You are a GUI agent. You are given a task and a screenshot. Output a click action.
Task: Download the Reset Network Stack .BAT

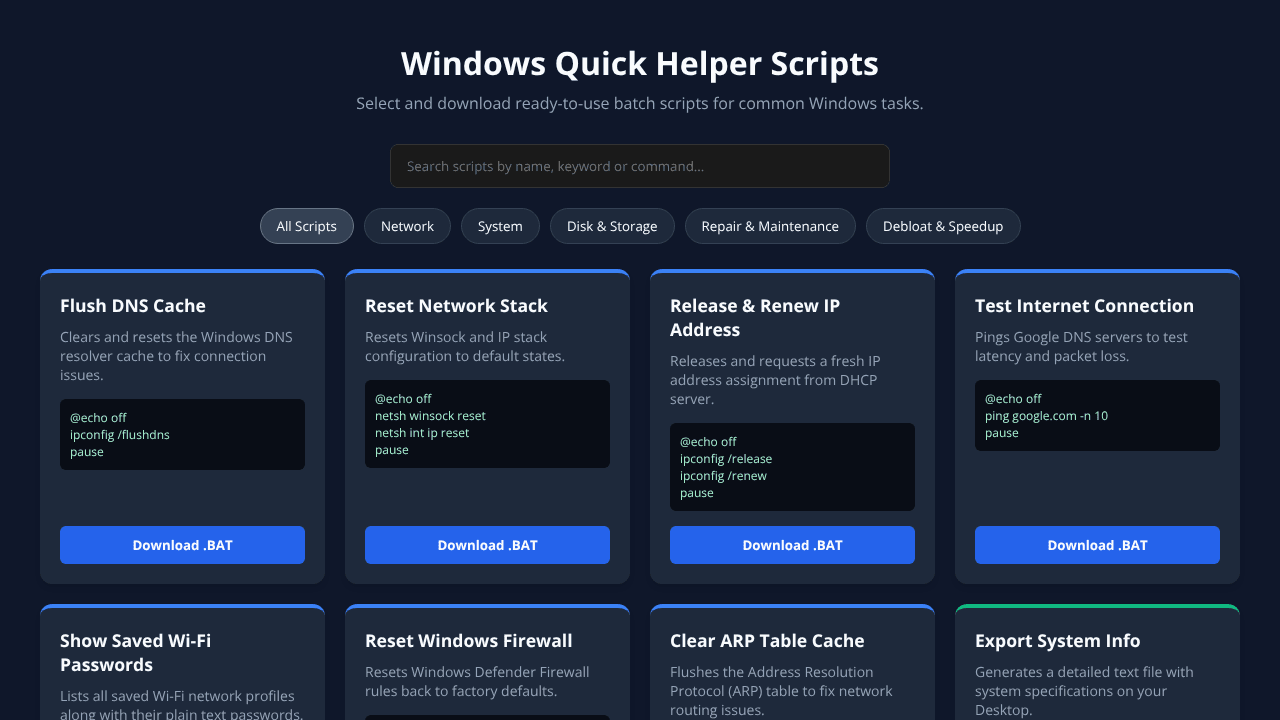pos(487,545)
